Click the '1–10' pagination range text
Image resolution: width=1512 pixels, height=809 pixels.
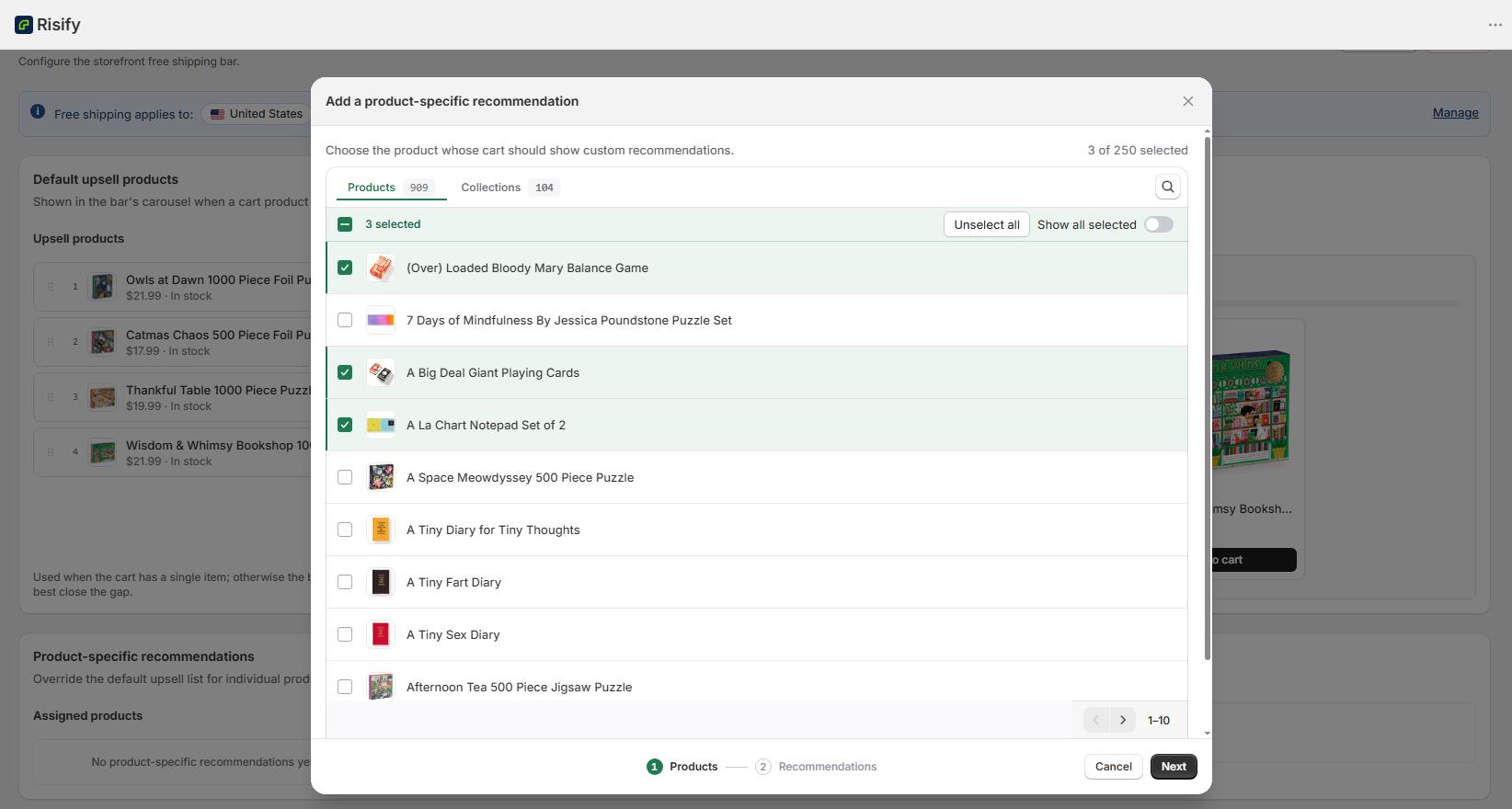[1159, 721]
